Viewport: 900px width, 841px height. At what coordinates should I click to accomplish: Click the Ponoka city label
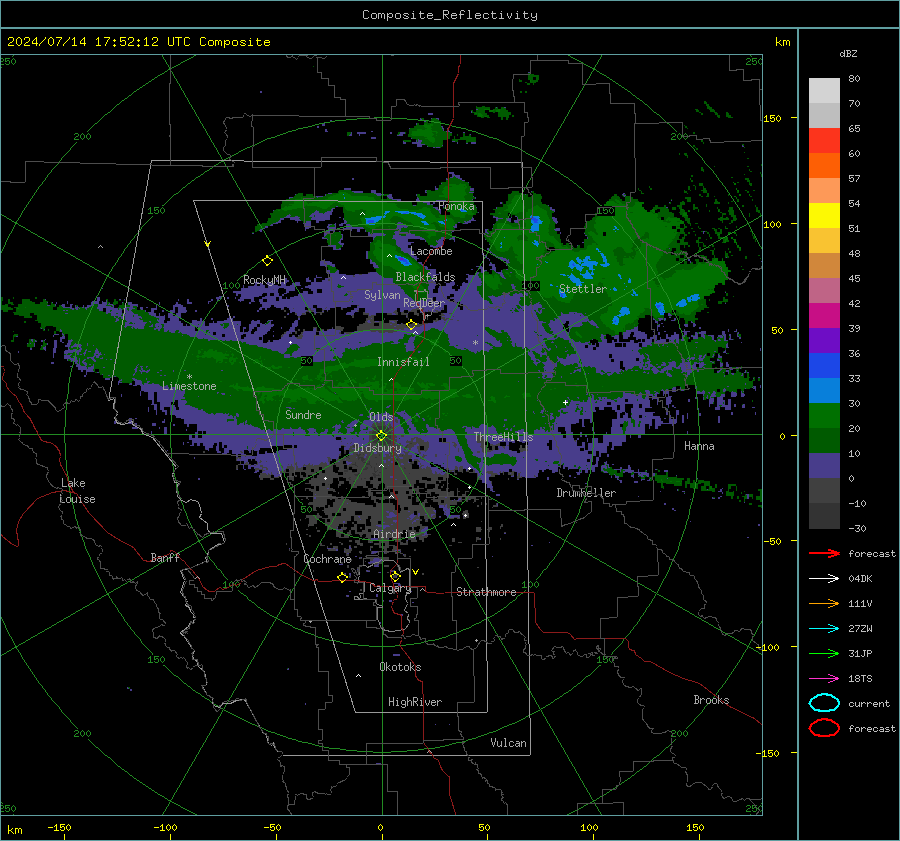click(x=456, y=206)
